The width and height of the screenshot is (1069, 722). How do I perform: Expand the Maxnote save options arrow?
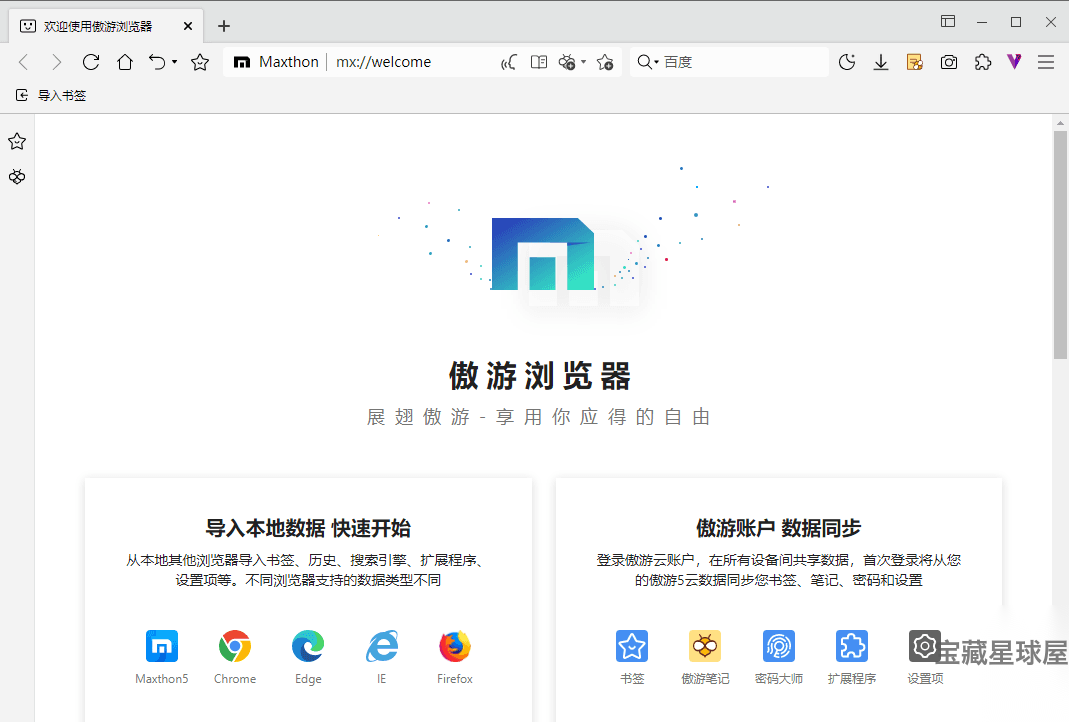click(x=584, y=62)
